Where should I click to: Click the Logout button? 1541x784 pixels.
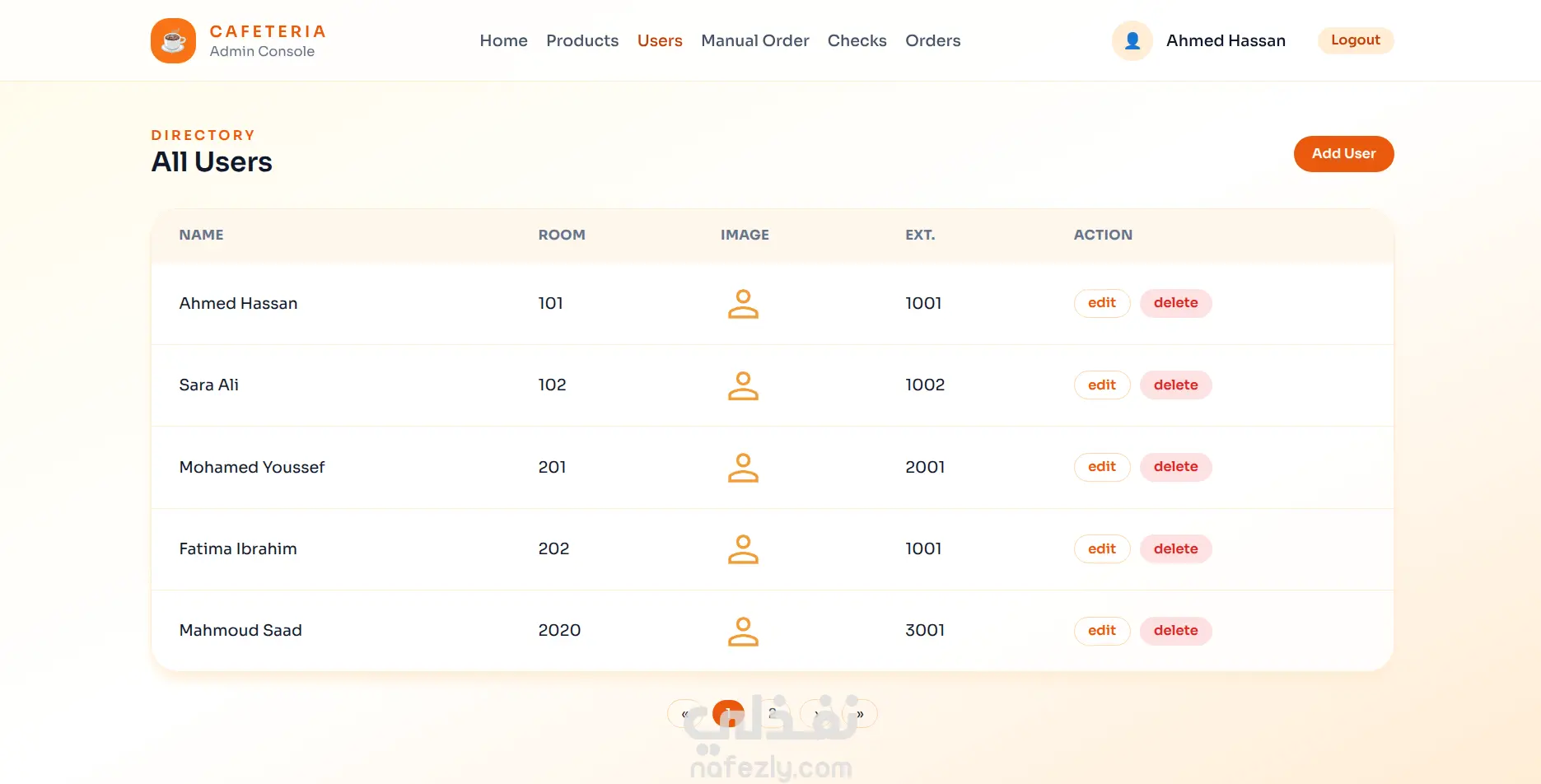[1356, 40]
